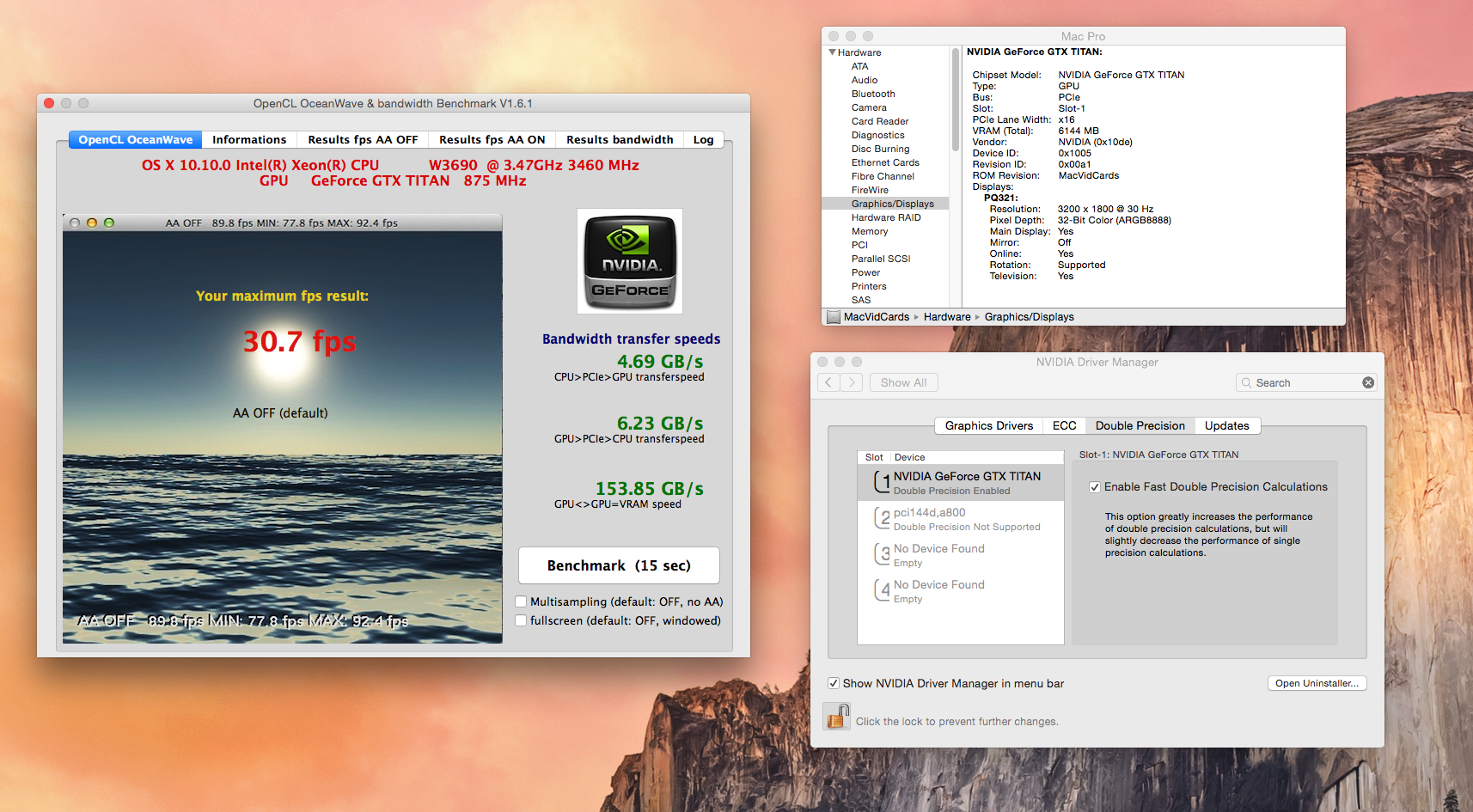Select NVIDIA GeForce GTX TITAN device row
The width and height of the screenshot is (1473, 812).
point(961,482)
